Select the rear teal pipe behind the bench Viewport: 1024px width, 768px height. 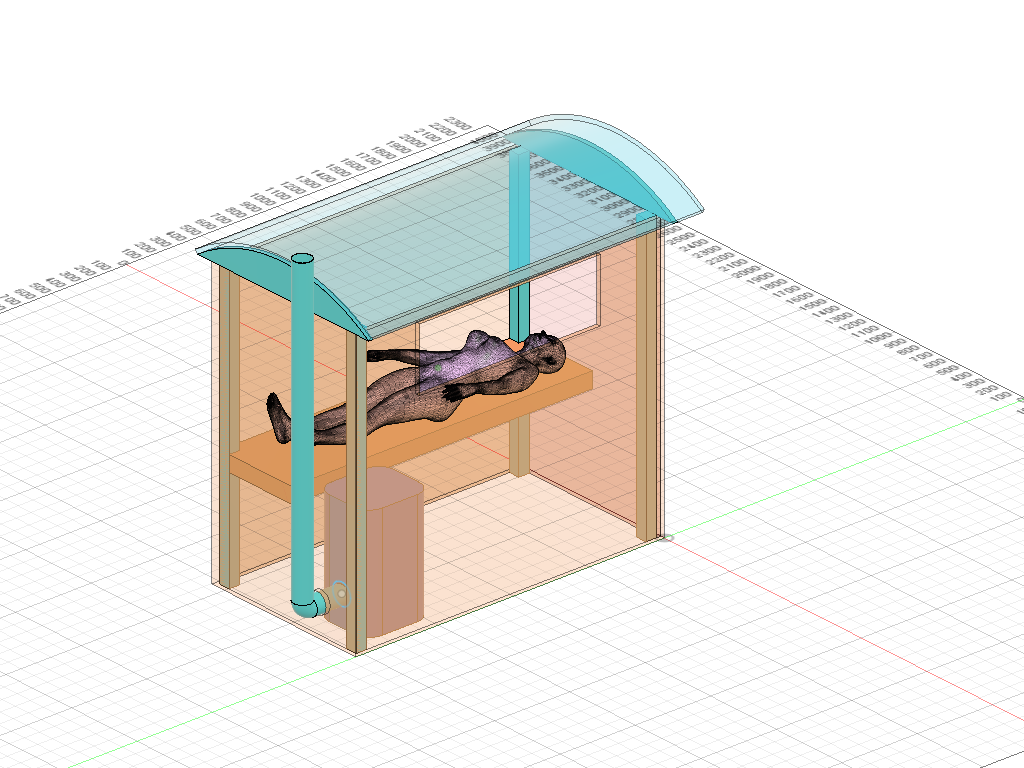point(518,245)
